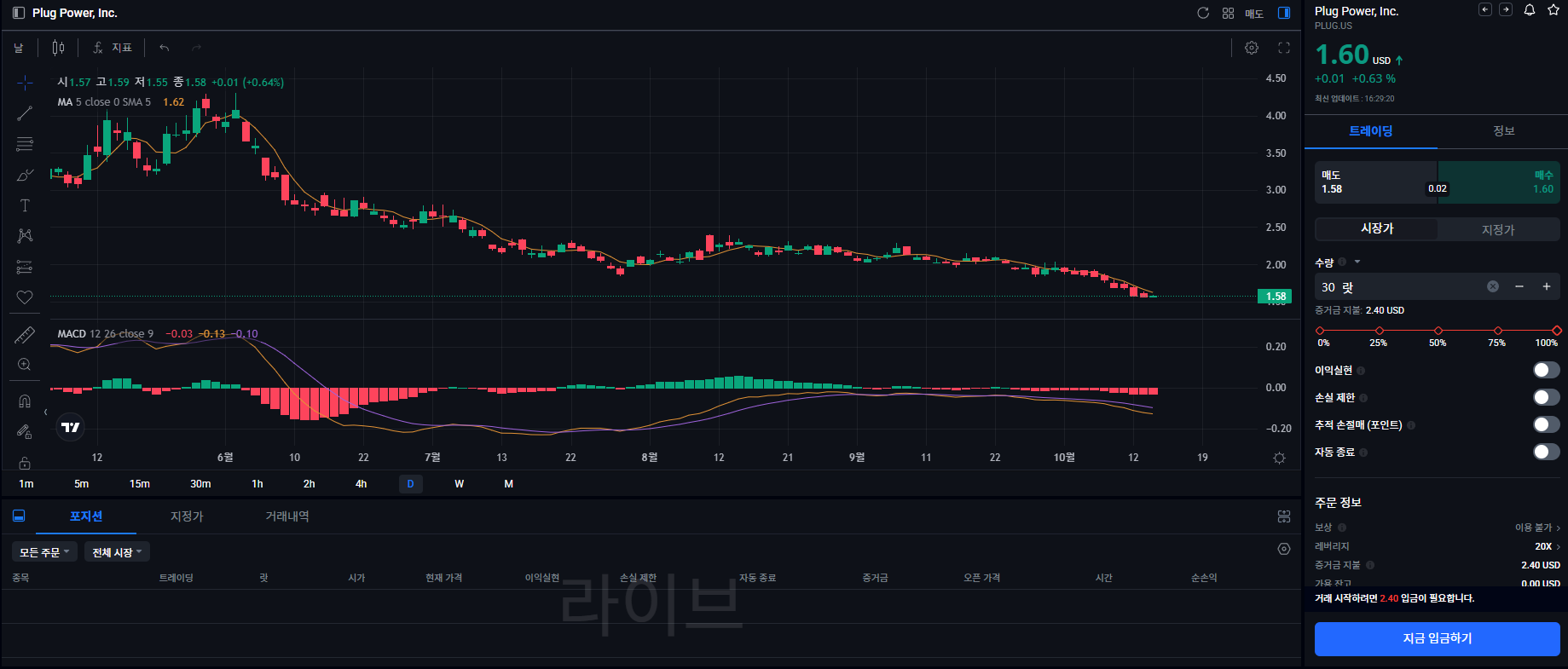This screenshot has width=1568, height=669.
Task: Enable the 이익실현 take-profit switch
Action: point(1547,370)
